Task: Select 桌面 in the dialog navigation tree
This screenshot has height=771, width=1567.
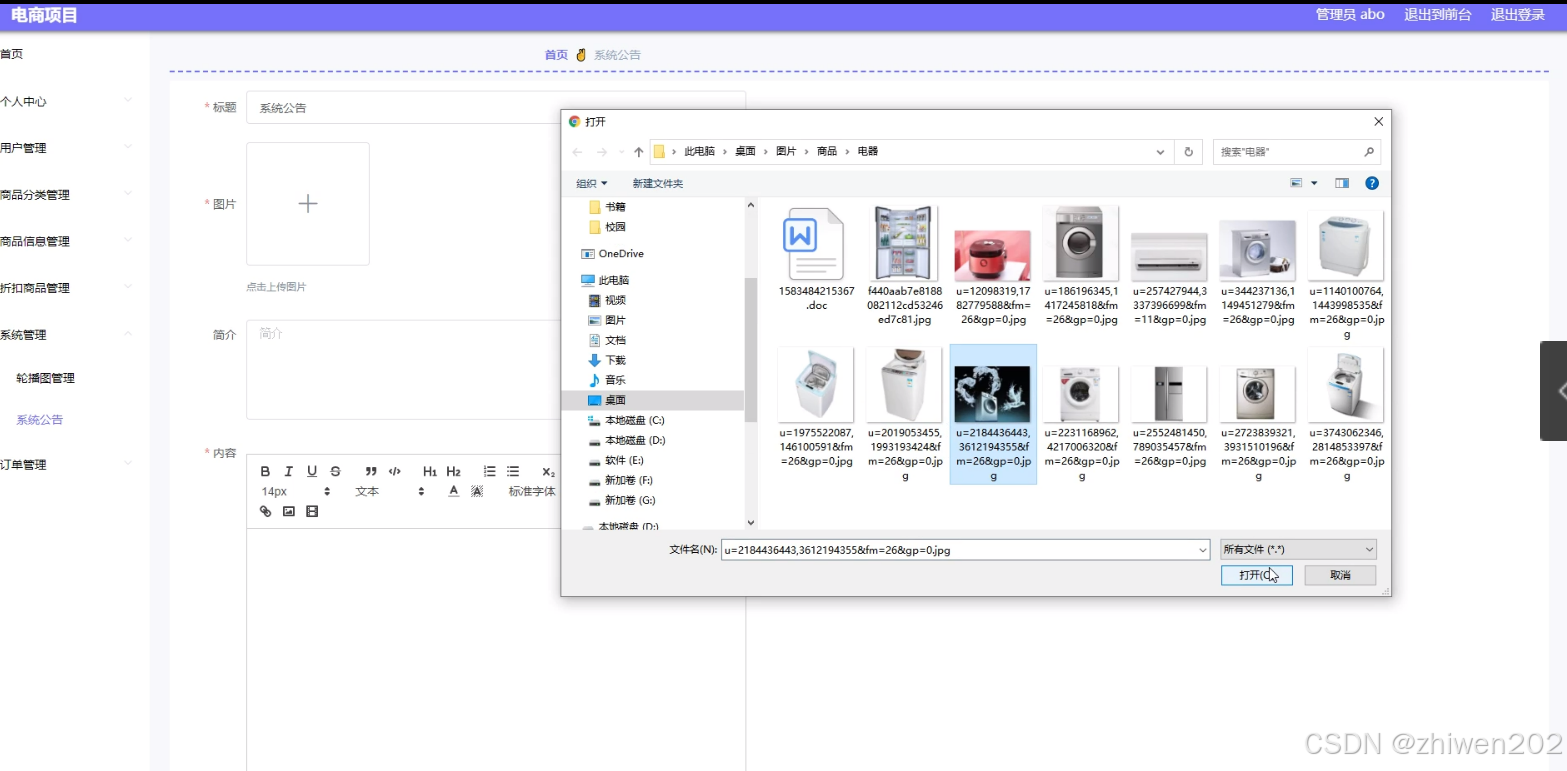Action: pos(616,400)
